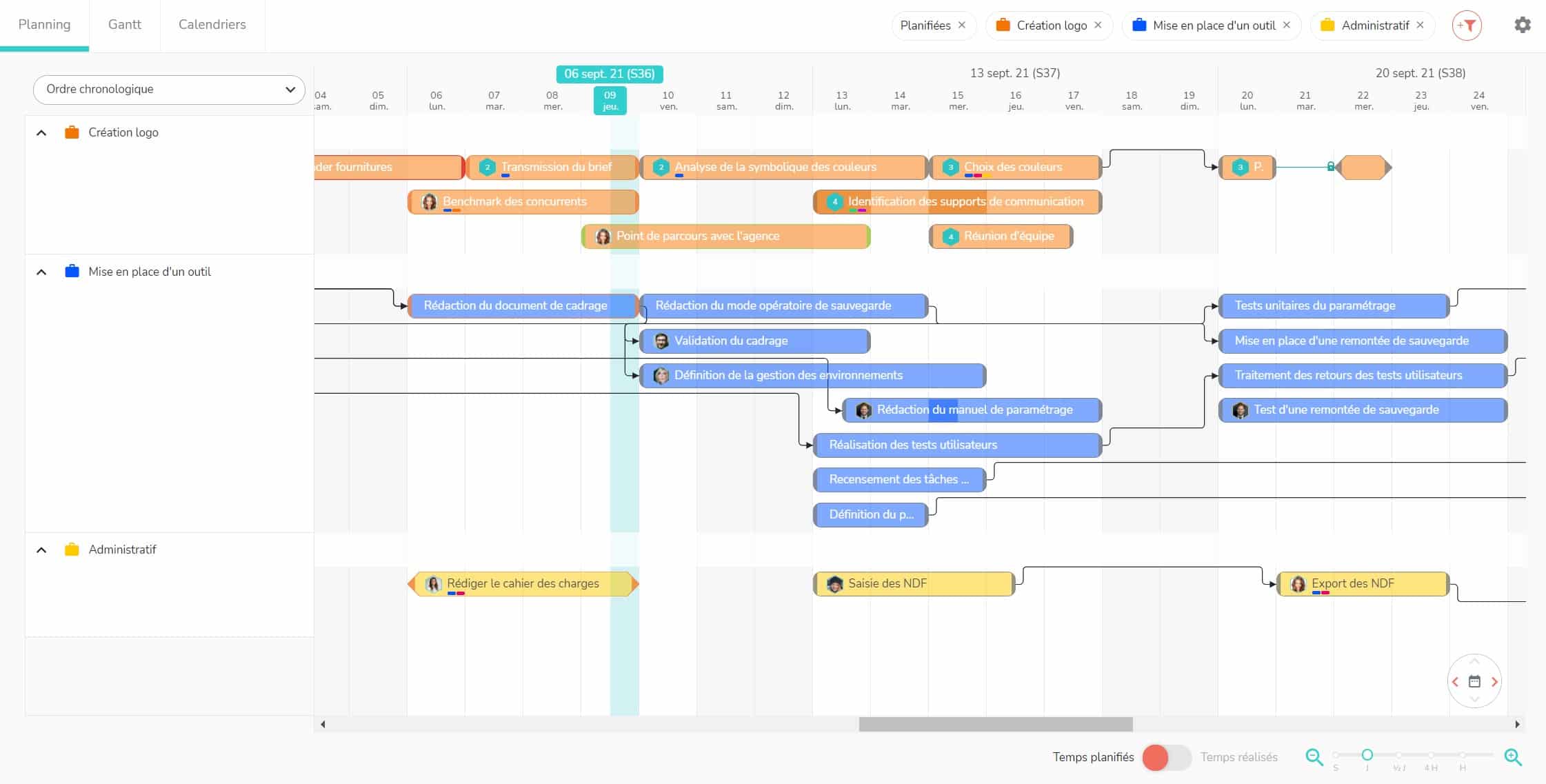Click the right navigation arrow icon

1494,682
